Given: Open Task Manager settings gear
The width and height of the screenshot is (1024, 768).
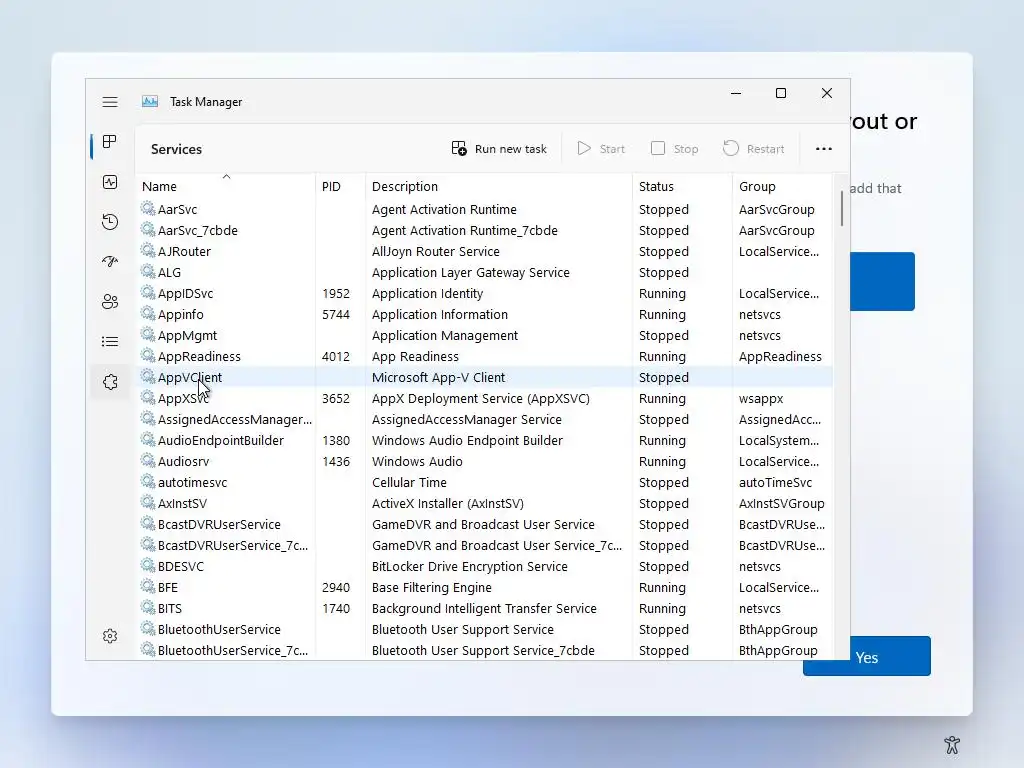Looking at the screenshot, I should [x=110, y=636].
